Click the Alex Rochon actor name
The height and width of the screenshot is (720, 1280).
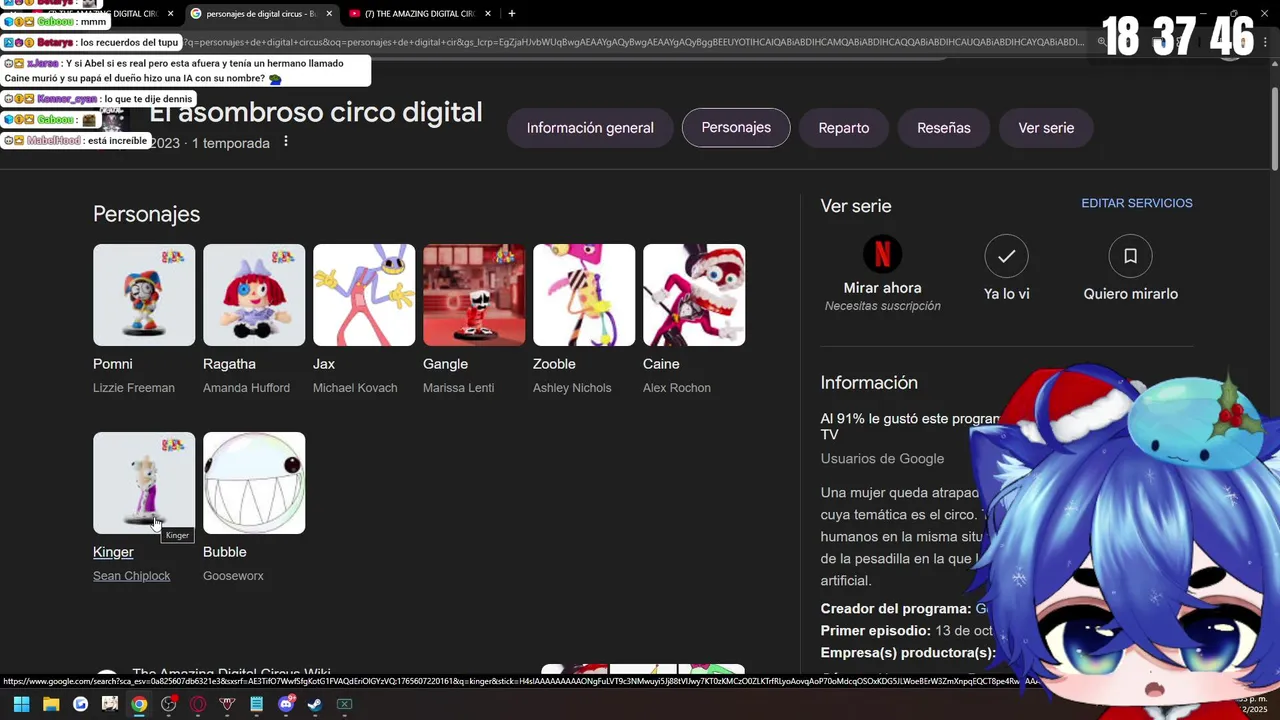click(x=677, y=388)
